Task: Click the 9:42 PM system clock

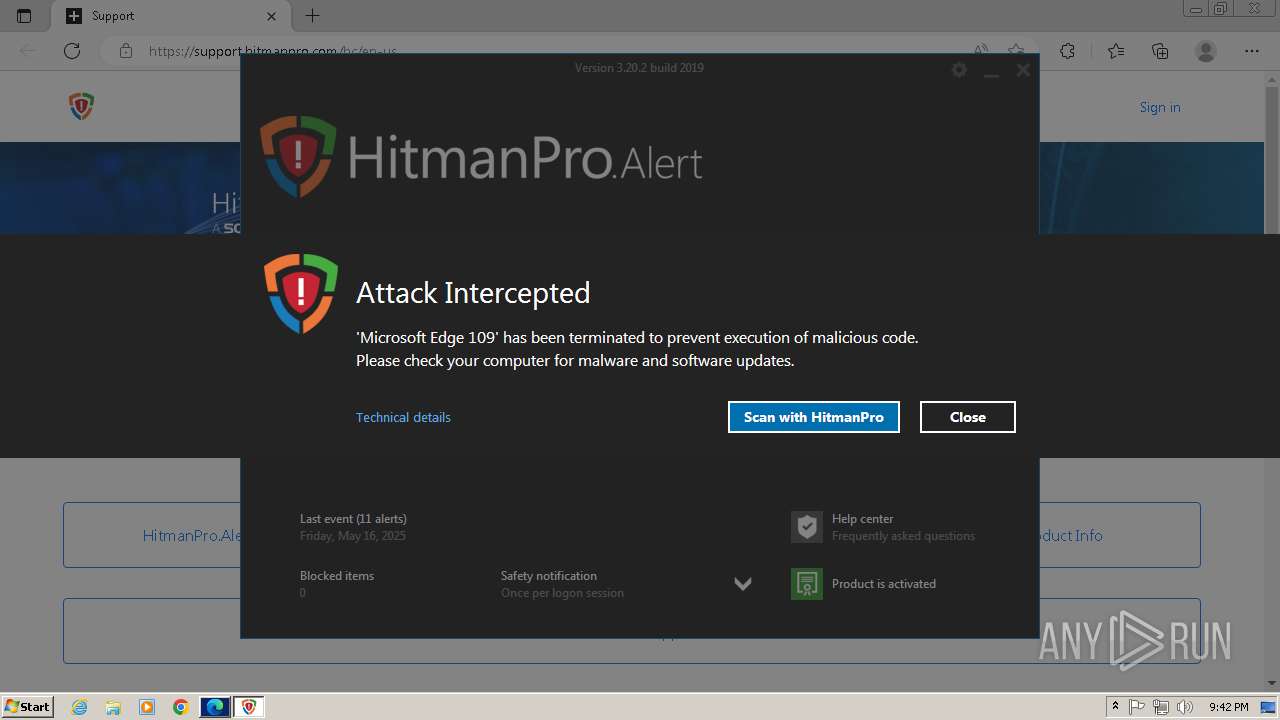Action: tap(1229, 707)
